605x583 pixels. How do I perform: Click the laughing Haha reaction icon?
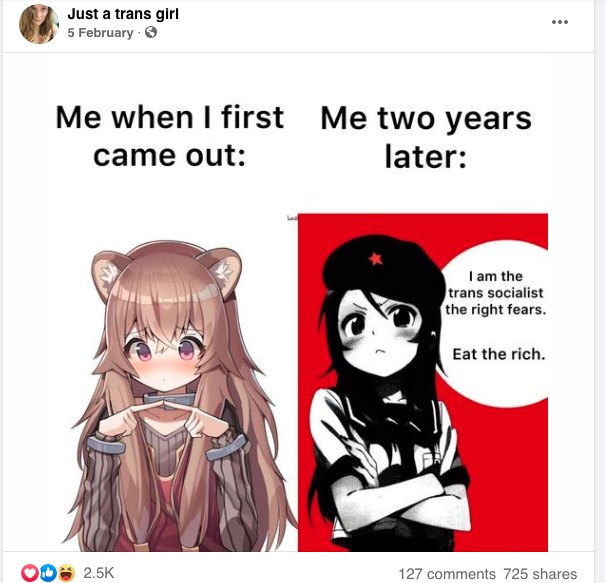tap(66, 573)
